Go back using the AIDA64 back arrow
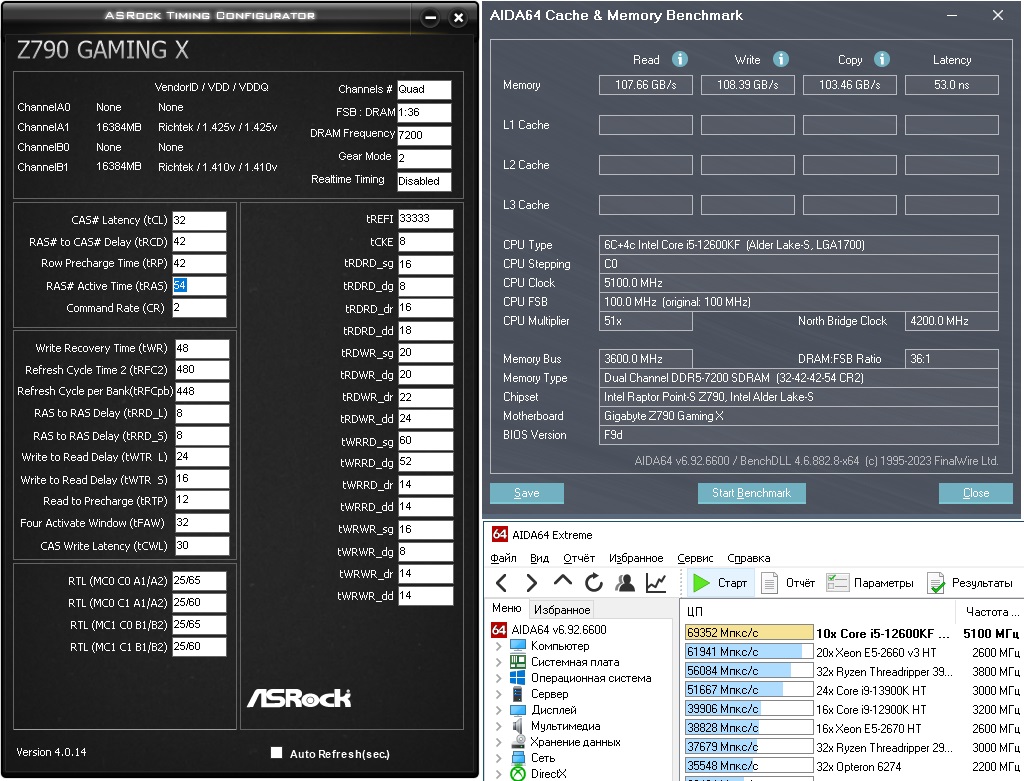Image resolution: width=1024 pixels, height=781 pixels. coord(502,582)
